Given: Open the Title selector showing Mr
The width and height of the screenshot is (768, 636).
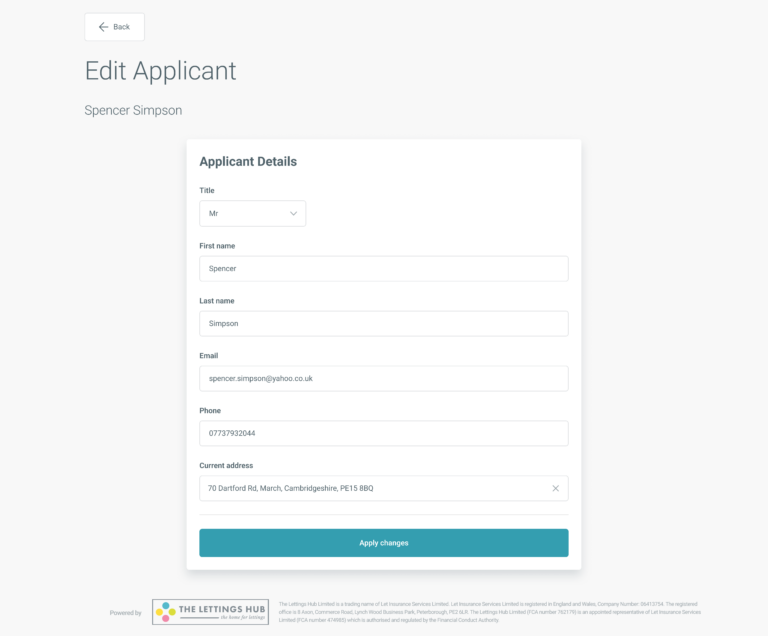Looking at the screenshot, I should 252,213.
